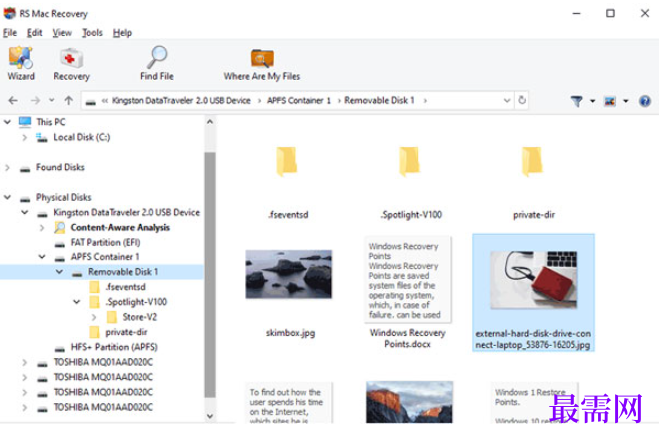Click APFS Container 1 breadcrumb
This screenshot has height=440, width=661.
298,100
